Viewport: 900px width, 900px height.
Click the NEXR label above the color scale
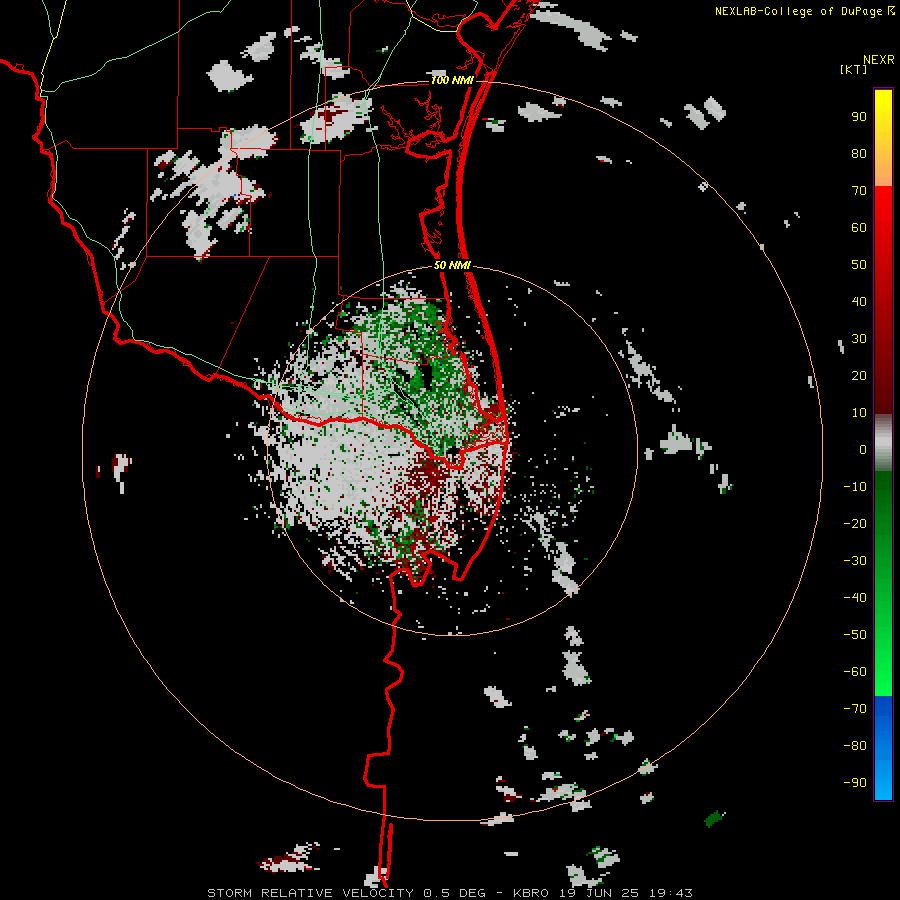coord(879,60)
